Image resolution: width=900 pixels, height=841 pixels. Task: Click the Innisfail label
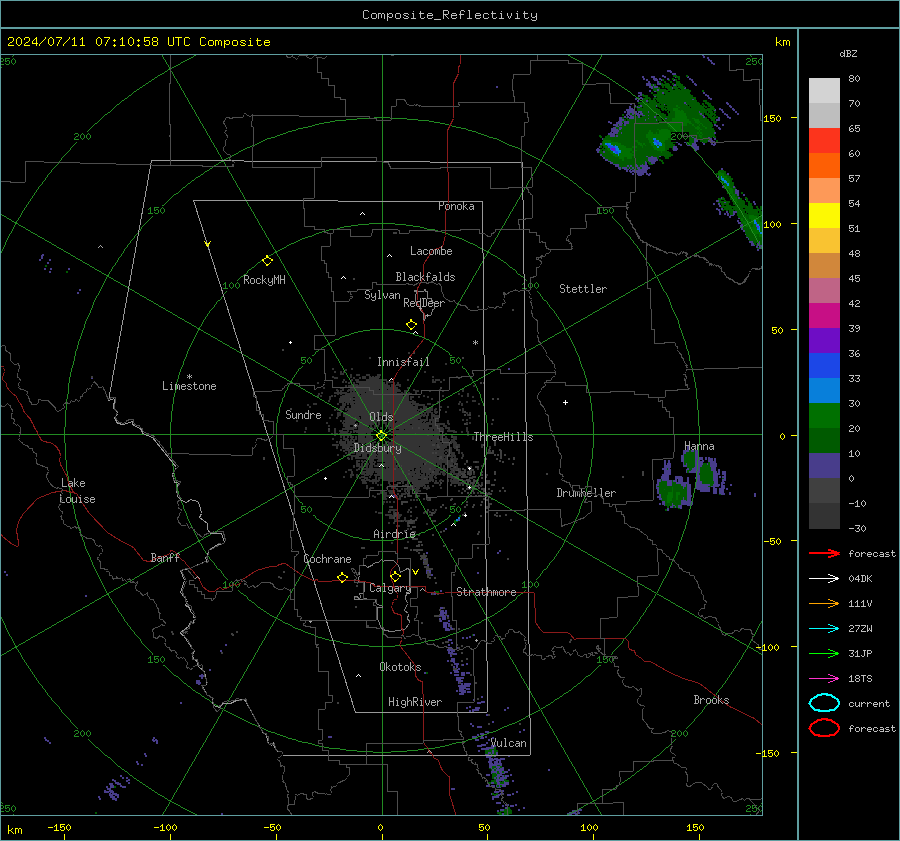403,362
